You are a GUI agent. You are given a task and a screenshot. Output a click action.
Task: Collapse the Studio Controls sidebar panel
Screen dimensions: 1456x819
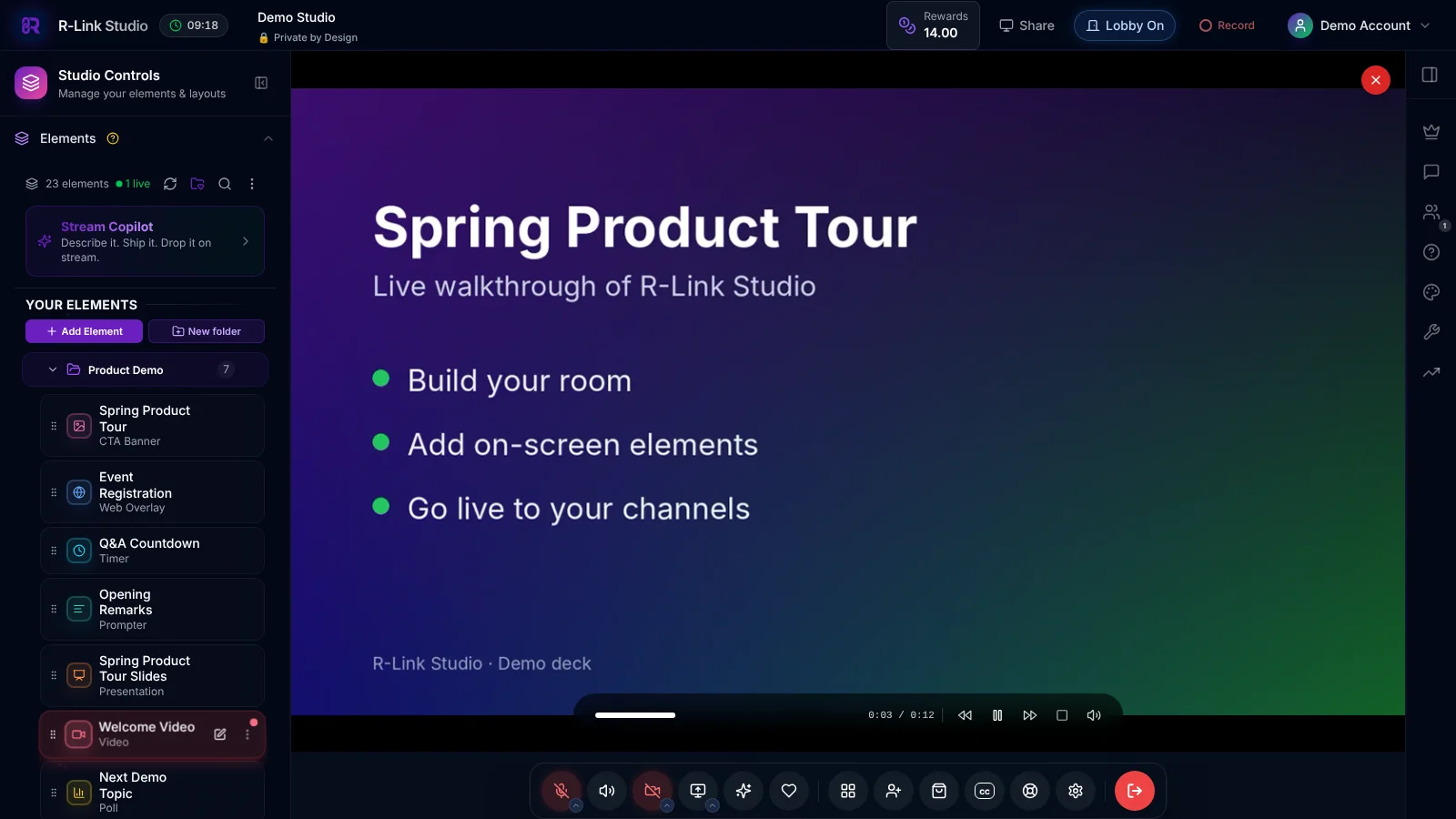pos(261,83)
